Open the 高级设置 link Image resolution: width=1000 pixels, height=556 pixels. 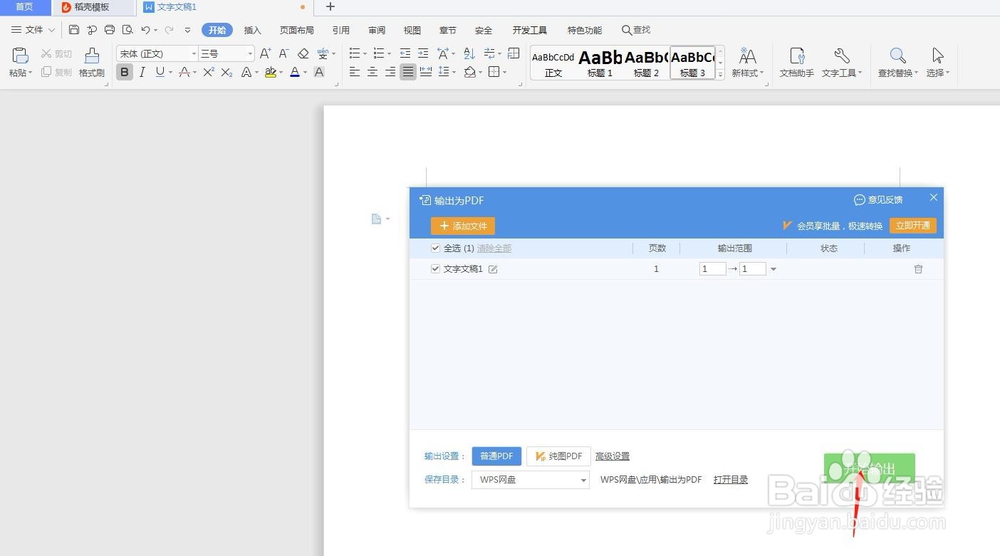(612, 456)
